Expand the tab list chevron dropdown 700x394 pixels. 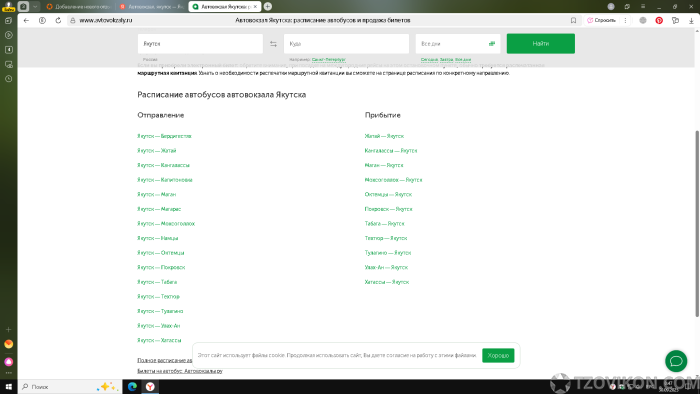(x=35, y=6)
